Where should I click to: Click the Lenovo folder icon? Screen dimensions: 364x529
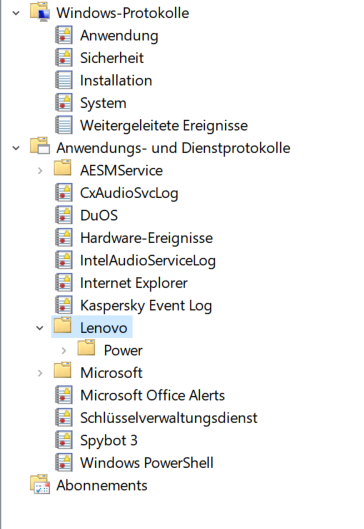[x=62, y=325]
